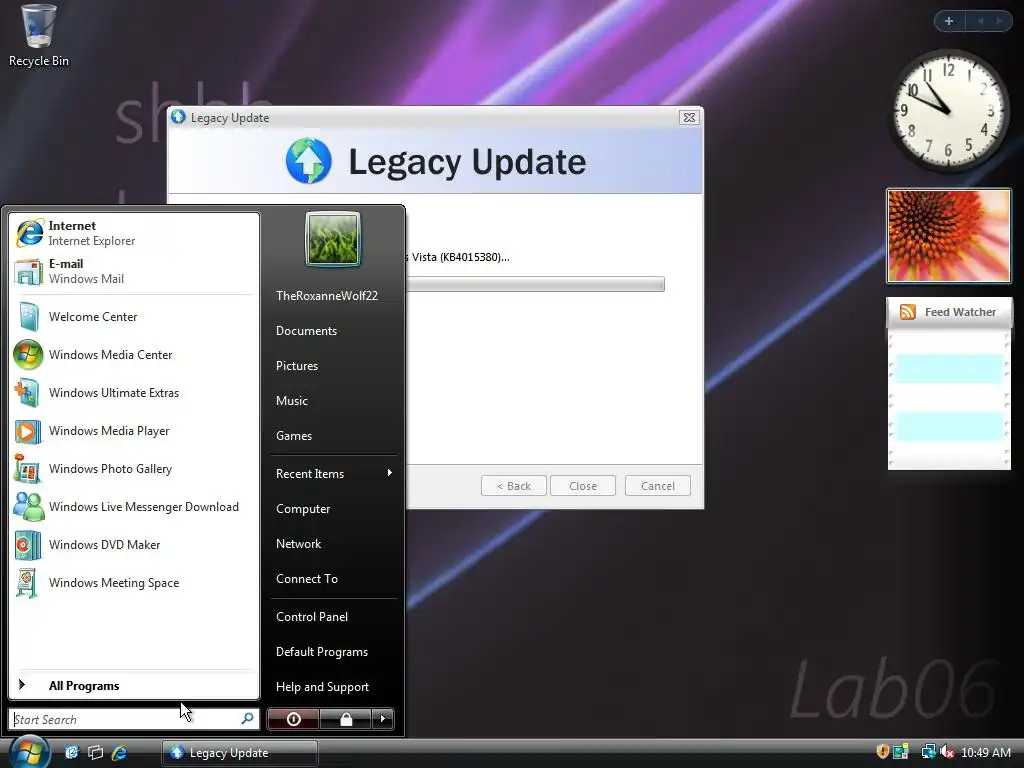Open the Welcome Center icon
The image size is (1024, 768).
click(x=28, y=317)
